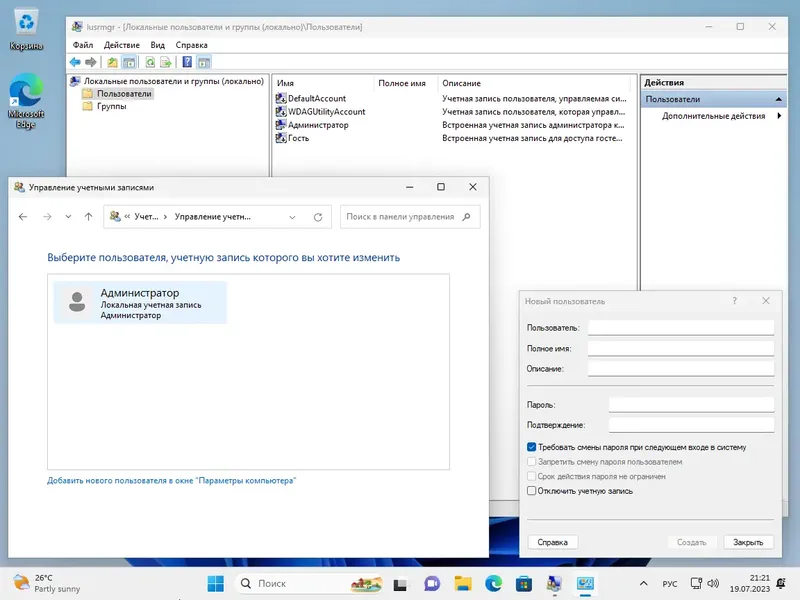Open File Explorer from the taskbar

tap(463, 583)
